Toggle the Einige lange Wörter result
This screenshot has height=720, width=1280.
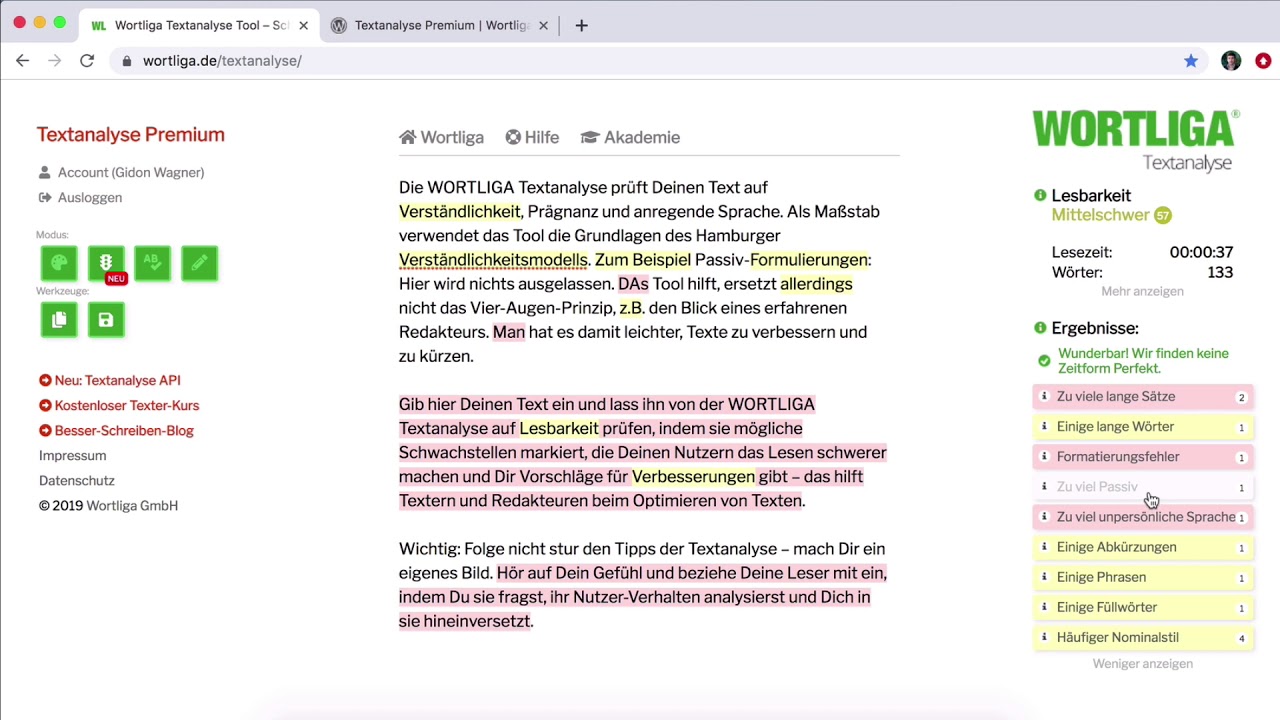(x=1142, y=427)
